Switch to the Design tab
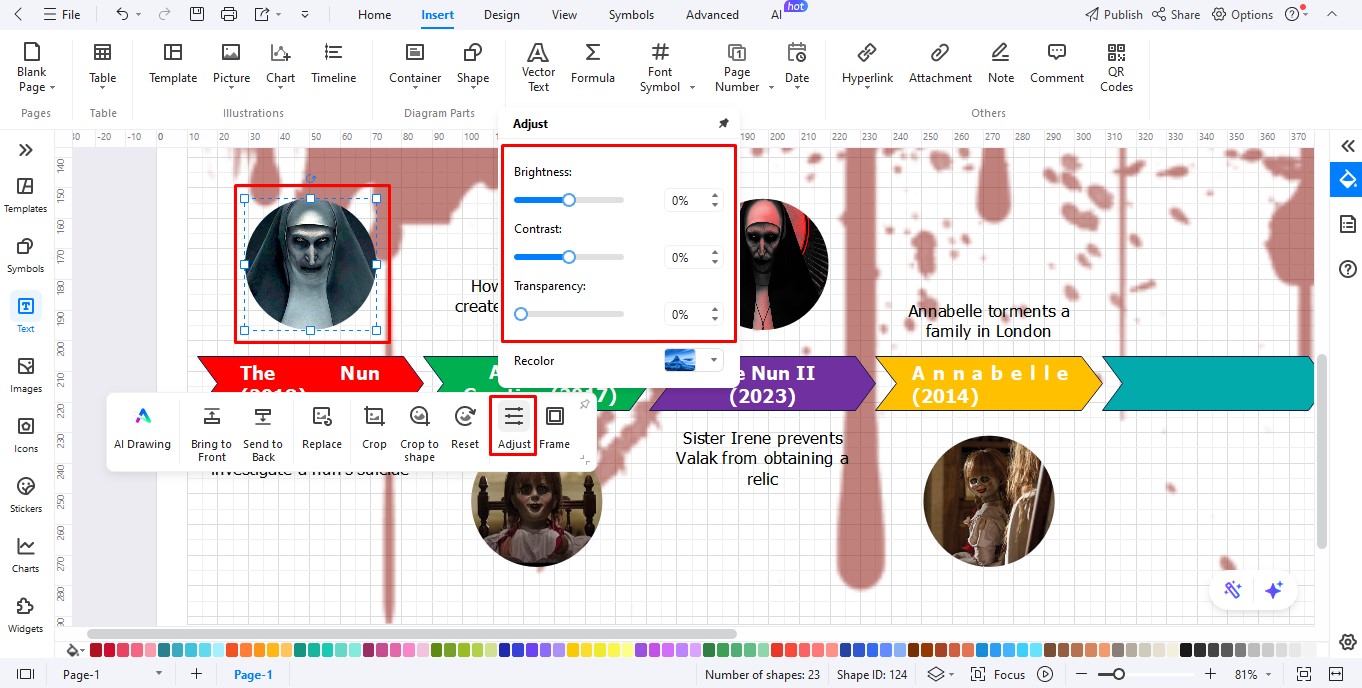 [501, 15]
